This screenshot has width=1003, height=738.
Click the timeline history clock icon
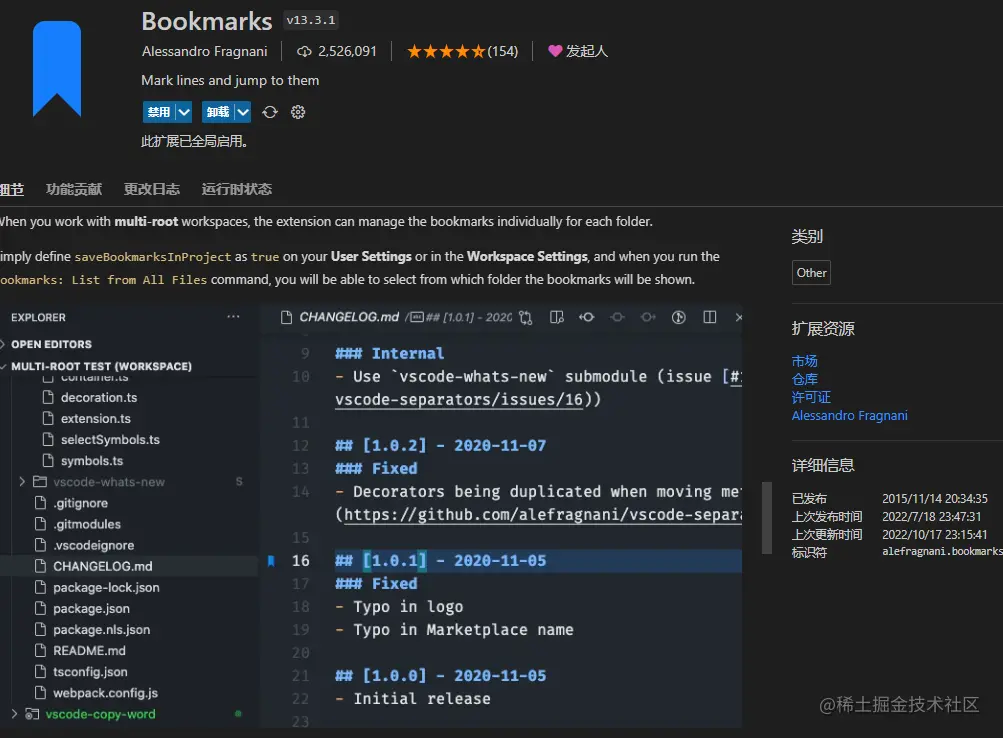[679, 317]
